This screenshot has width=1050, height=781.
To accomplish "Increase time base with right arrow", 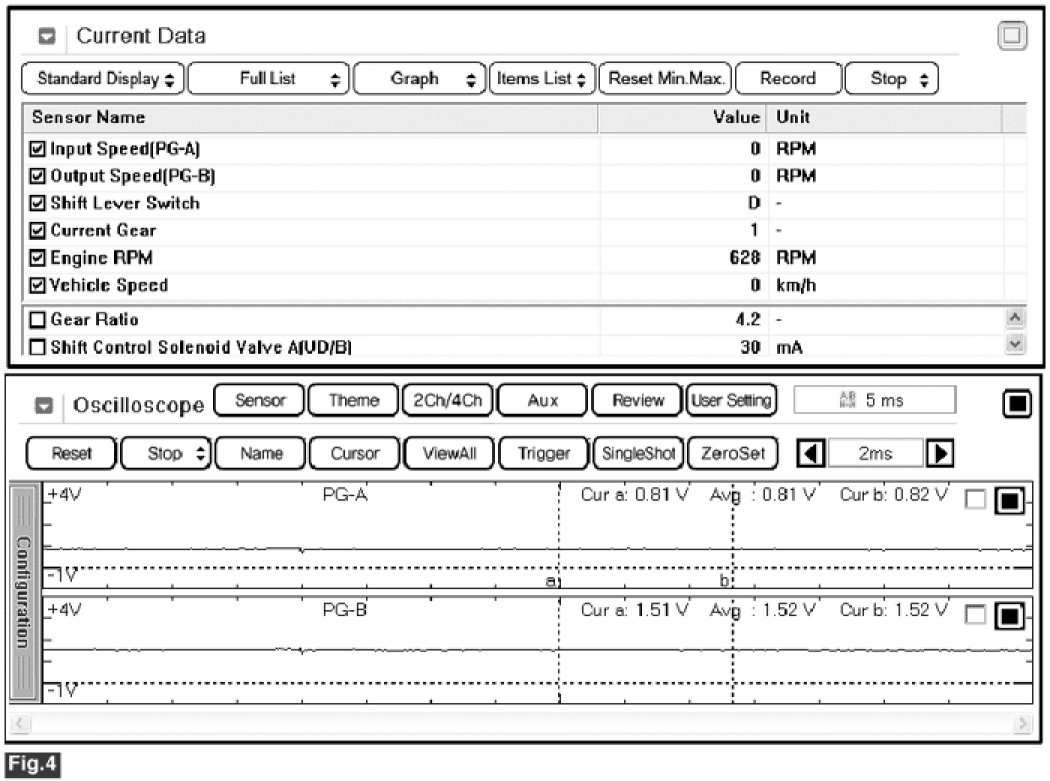I will 939,453.
